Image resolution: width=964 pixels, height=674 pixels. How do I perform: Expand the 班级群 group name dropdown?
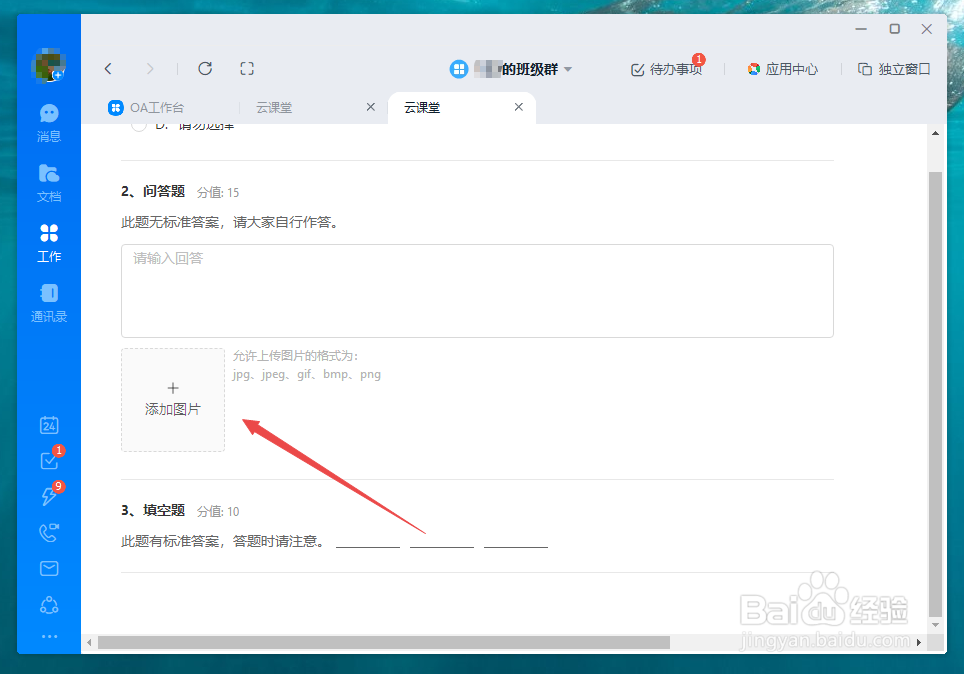click(x=568, y=69)
